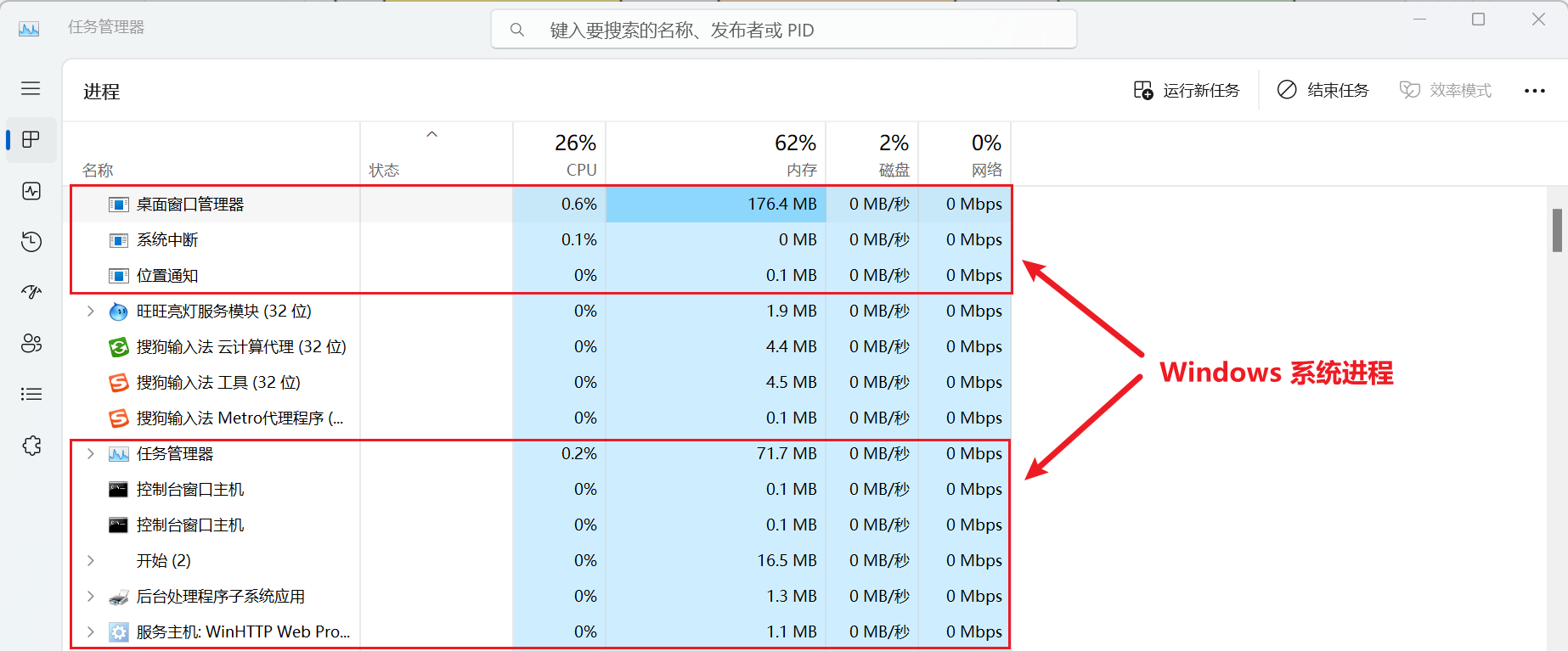Screen dimensions: 1568x651
Task: Click the 任务管理器 app icon in title bar
Action: 29,29
